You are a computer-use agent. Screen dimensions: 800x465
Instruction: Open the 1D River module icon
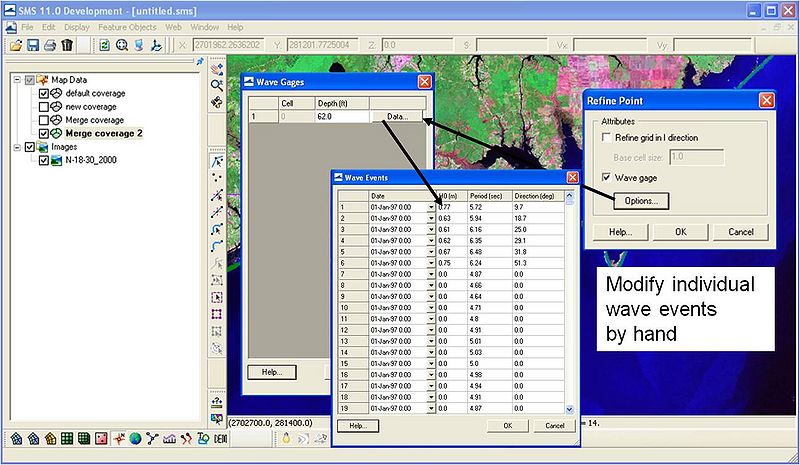point(152,438)
